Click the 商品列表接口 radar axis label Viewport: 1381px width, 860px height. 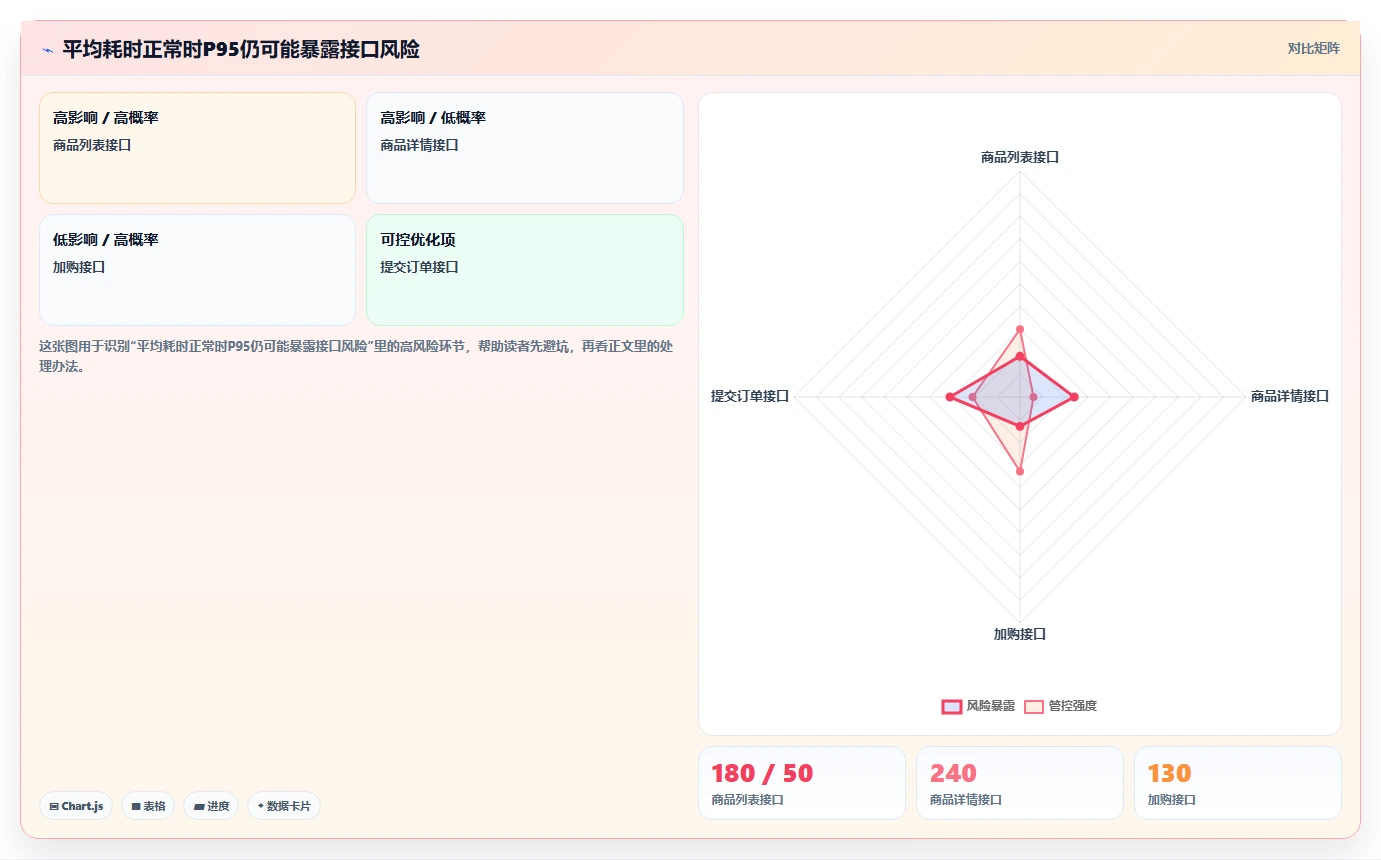pyautogui.click(x=1020, y=157)
